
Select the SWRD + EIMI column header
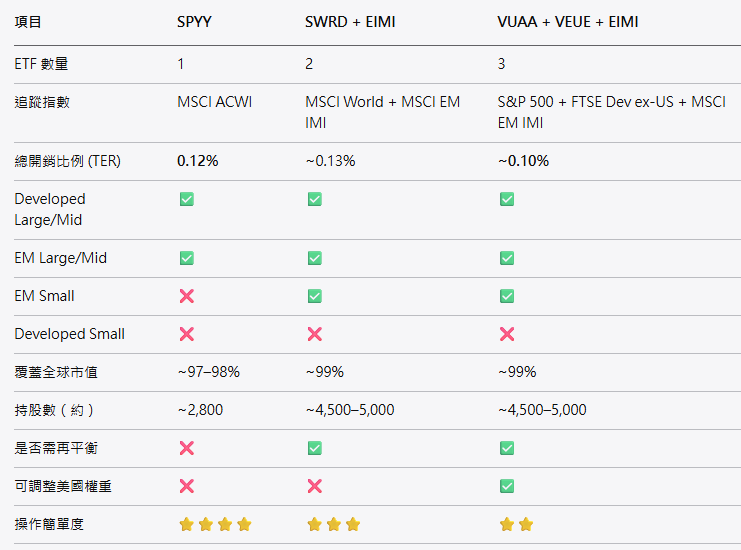coord(350,21)
